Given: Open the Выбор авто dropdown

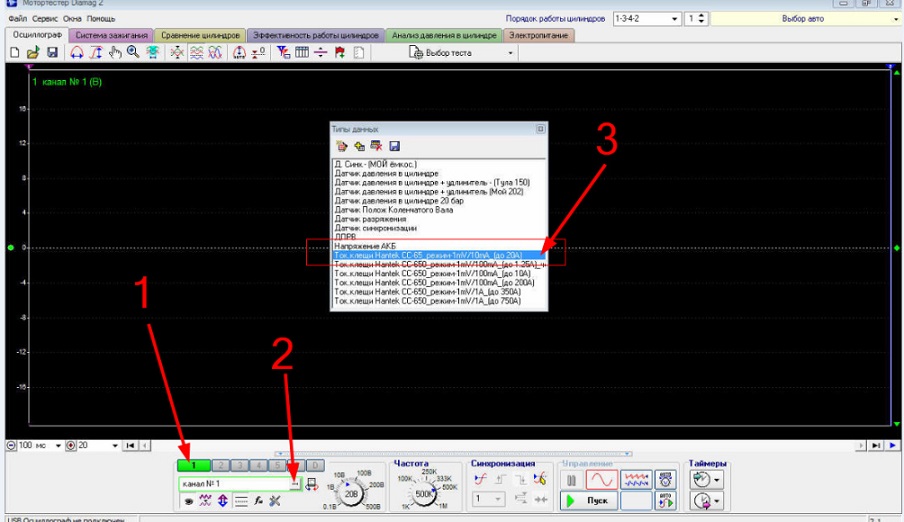Looking at the screenshot, I should [x=895, y=19].
